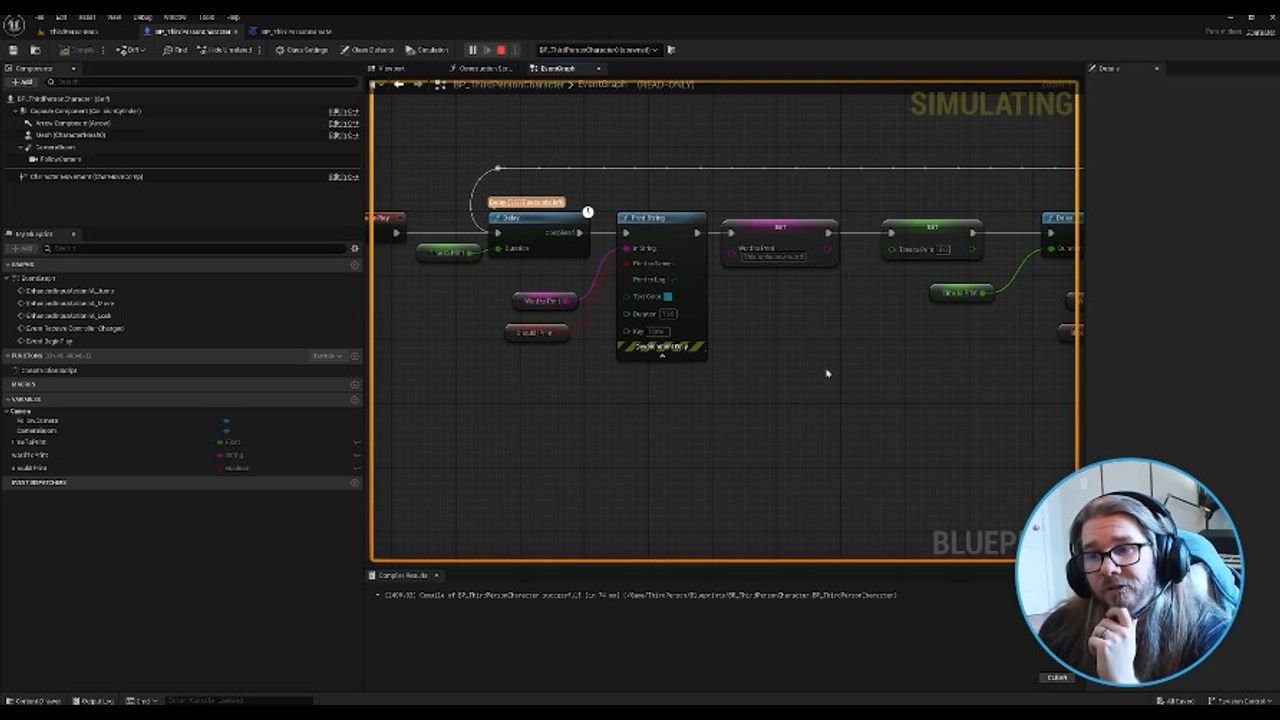Open the Debug menu

point(143,17)
